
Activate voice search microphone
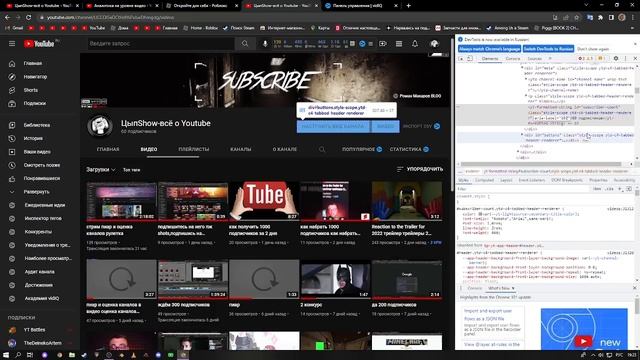point(265,44)
